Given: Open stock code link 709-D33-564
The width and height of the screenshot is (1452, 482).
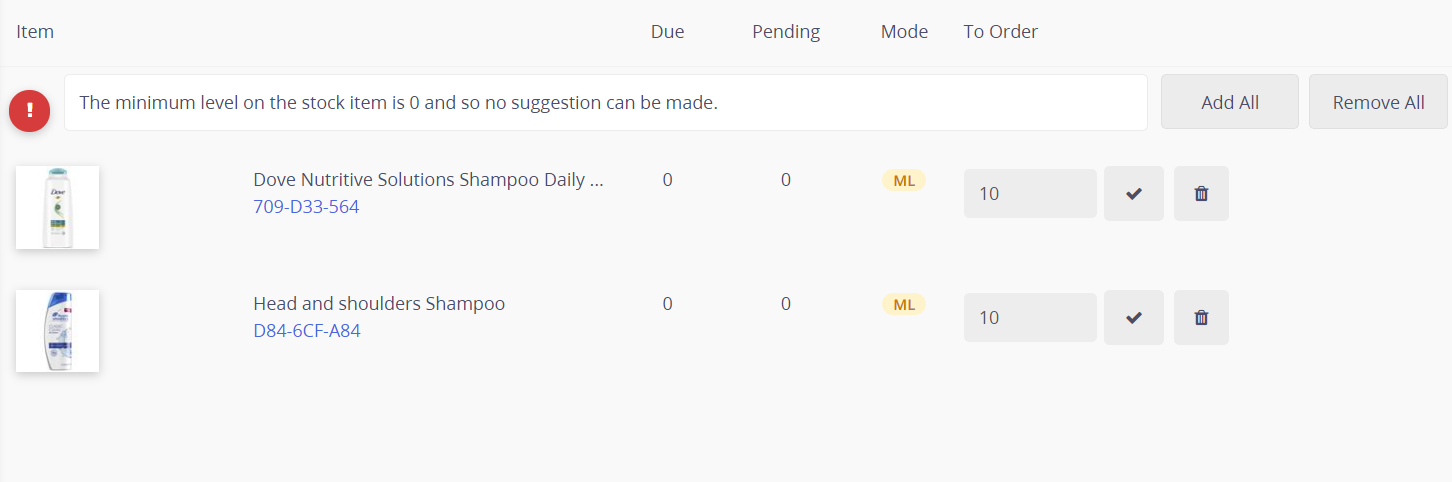Looking at the screenshot, I should (x=306, y=207).
